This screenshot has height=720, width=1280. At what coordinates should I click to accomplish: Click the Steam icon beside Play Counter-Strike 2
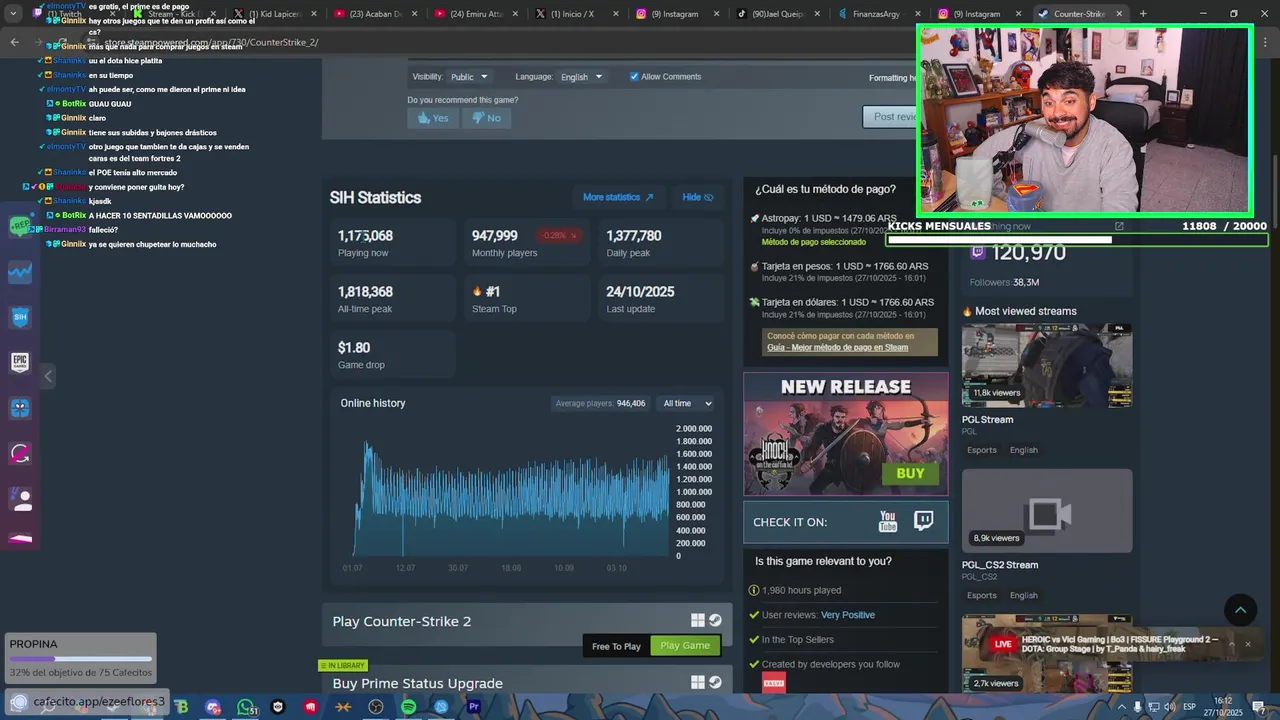coord(715,621)
